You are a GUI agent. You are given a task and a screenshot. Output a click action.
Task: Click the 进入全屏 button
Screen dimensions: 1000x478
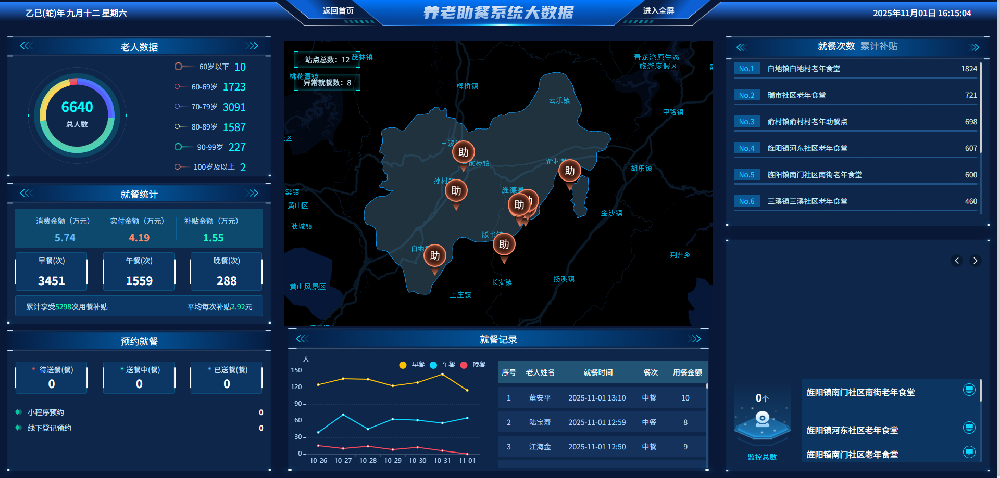[x=658, y=11]
